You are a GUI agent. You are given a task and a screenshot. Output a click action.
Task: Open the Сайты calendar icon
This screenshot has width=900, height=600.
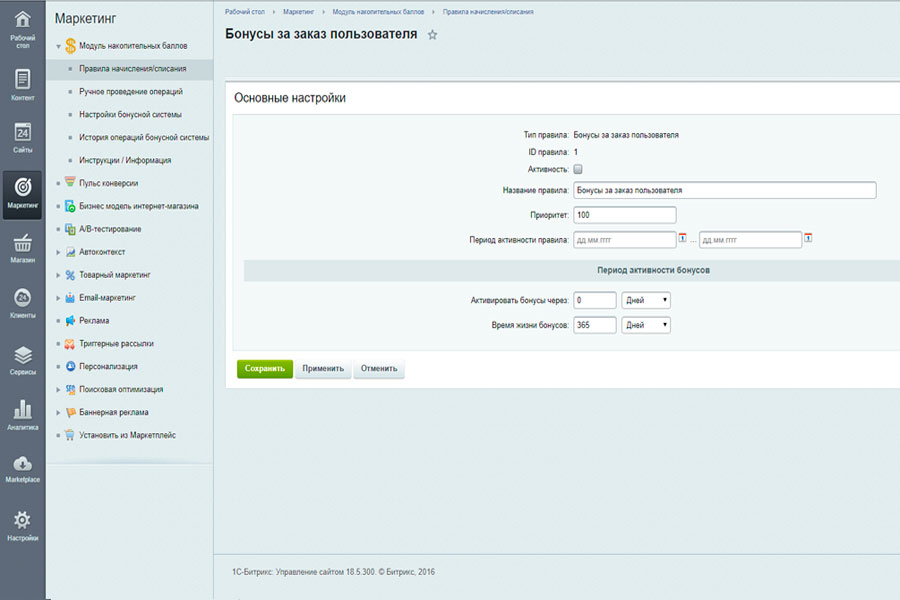tap(22, 132)
